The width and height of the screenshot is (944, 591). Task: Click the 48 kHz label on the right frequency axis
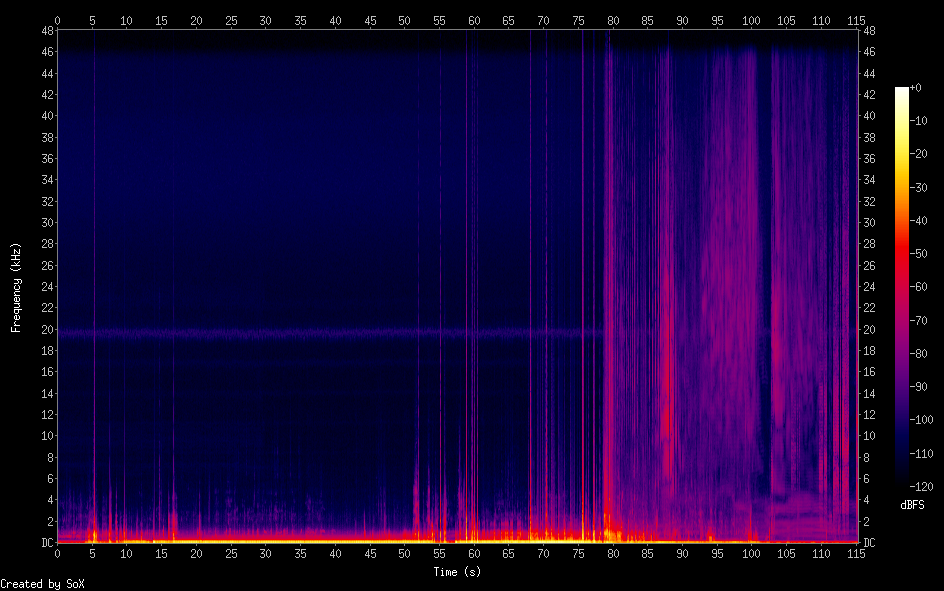[870, 31]
